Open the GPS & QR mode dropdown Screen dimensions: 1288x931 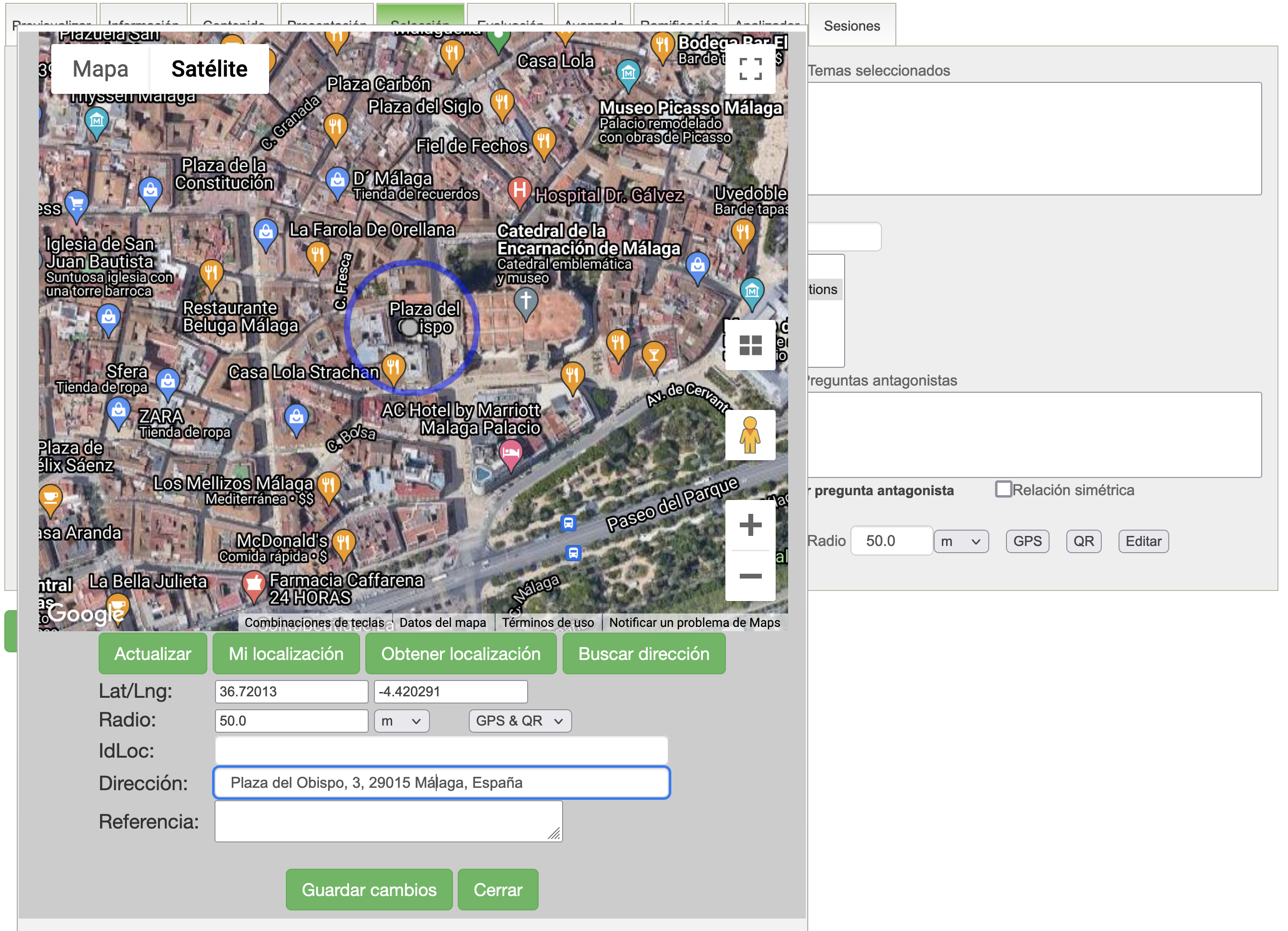click(519, 721)
